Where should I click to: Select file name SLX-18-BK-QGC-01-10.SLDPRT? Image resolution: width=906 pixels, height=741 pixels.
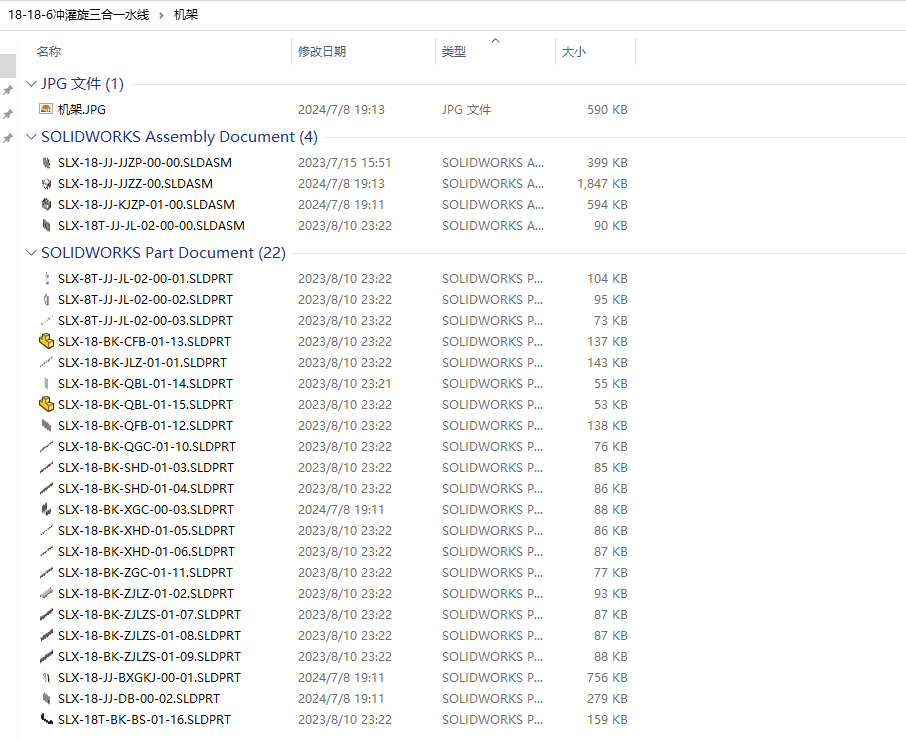click(x=147, y=446)
